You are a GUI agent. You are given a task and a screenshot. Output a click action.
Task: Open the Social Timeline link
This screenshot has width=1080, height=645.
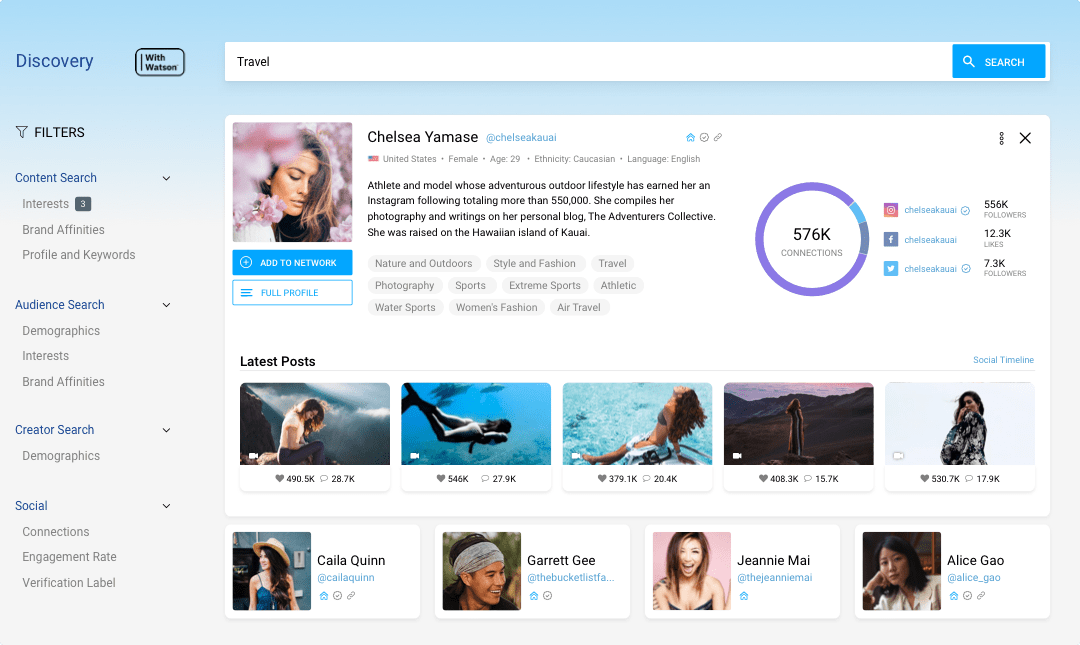click(1003, 360)
